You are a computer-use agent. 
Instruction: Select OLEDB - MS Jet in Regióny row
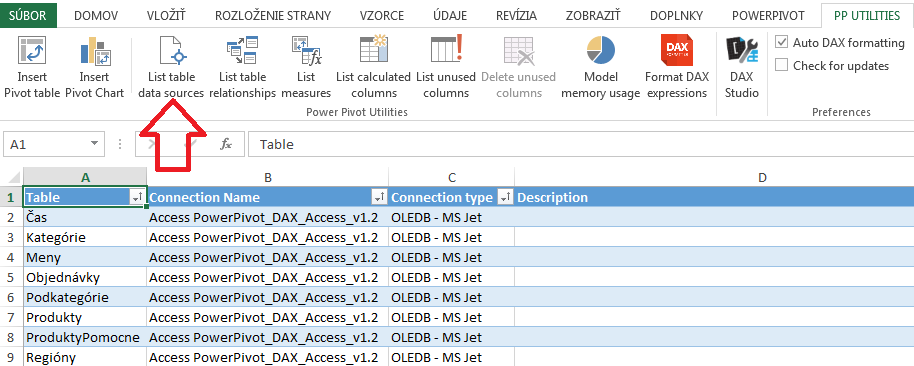(452, 357)
